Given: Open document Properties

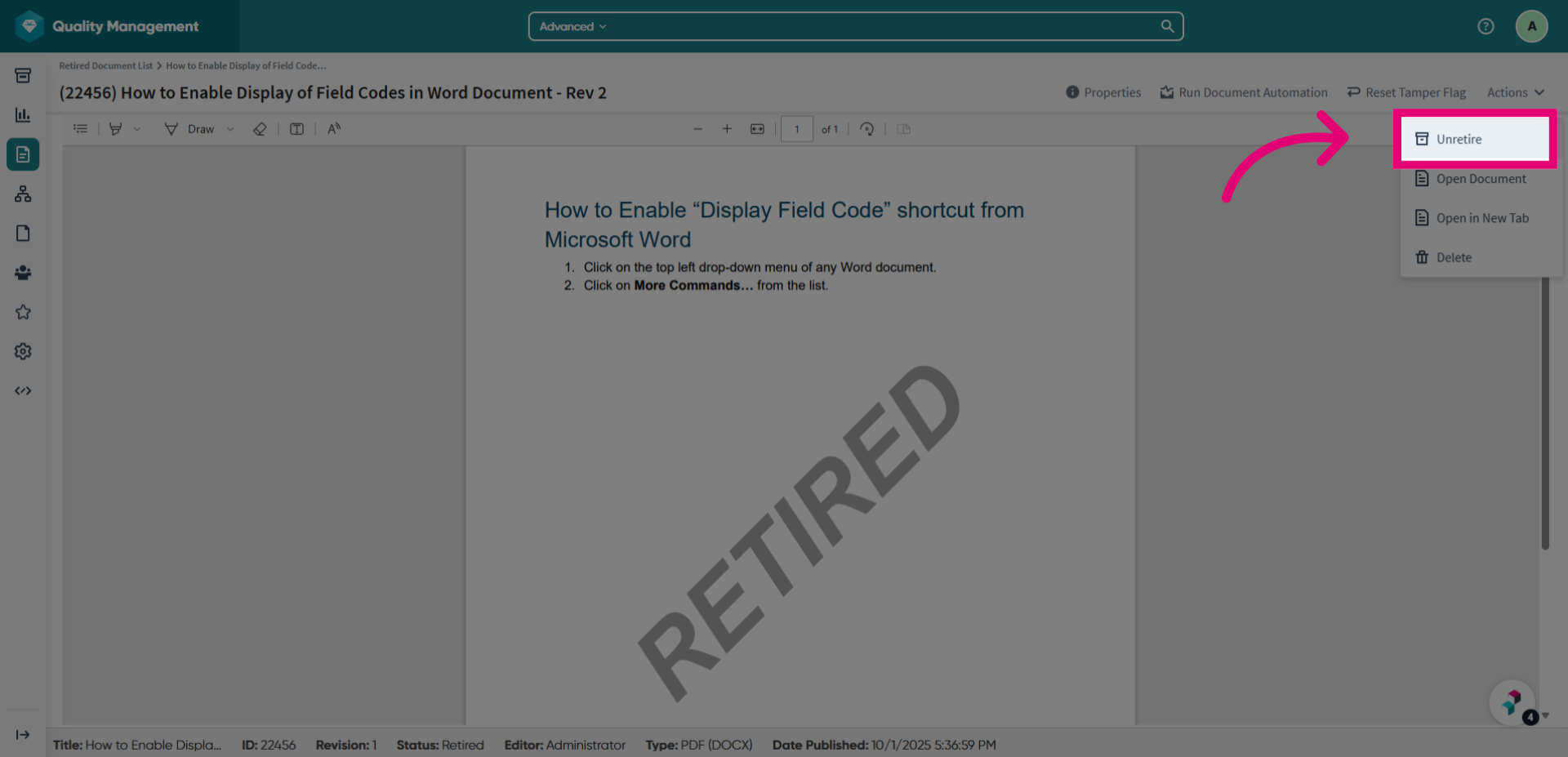Looking at the screenshot, I should [1103, 92].
